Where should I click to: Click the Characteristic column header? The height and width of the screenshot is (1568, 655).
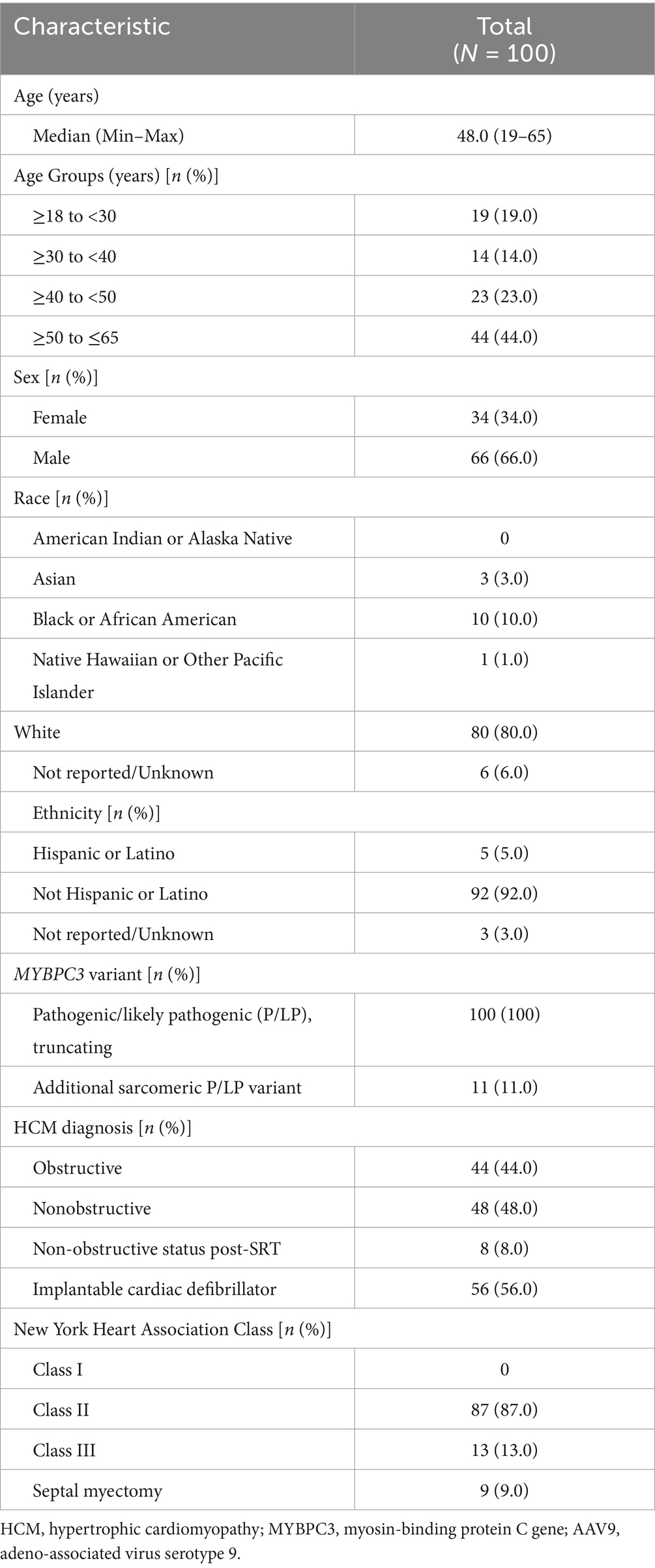point(92,27)
